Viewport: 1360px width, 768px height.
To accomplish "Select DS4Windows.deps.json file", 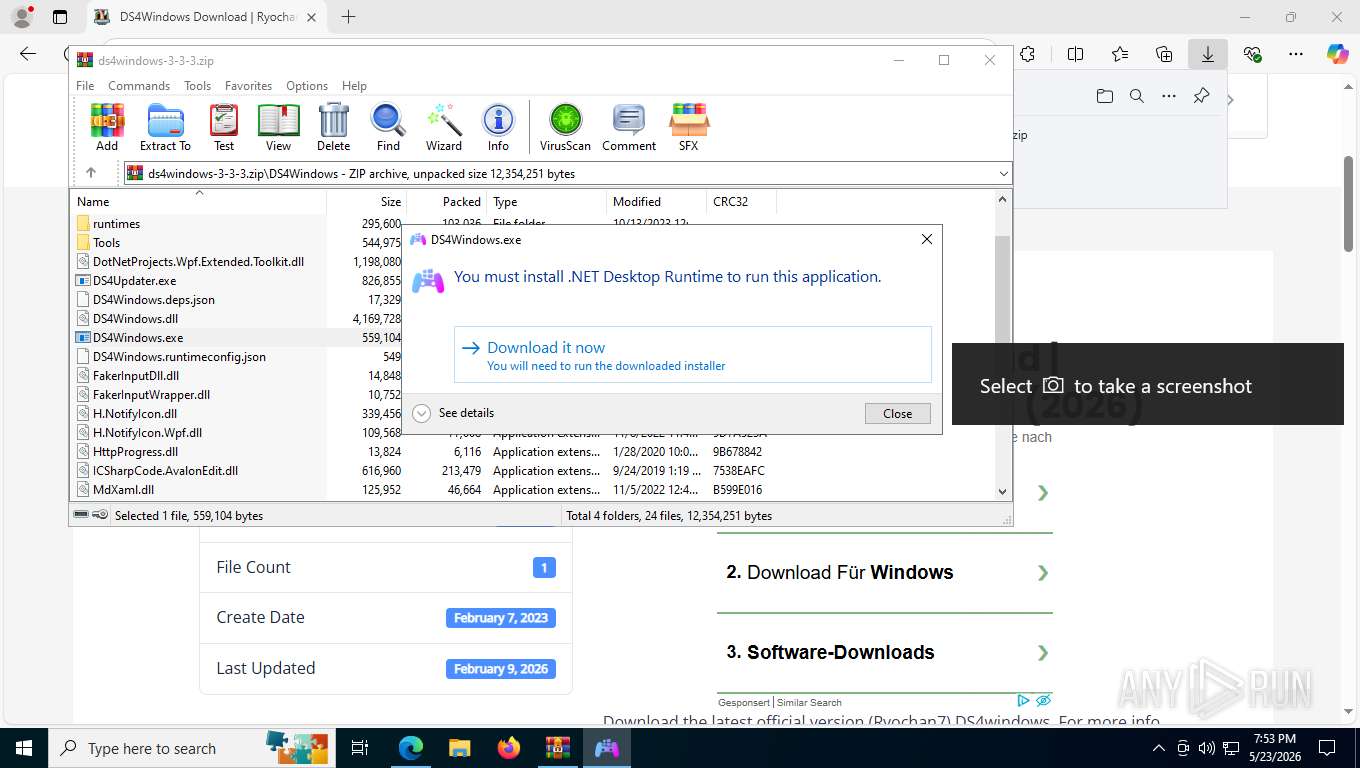I will 153,300.
